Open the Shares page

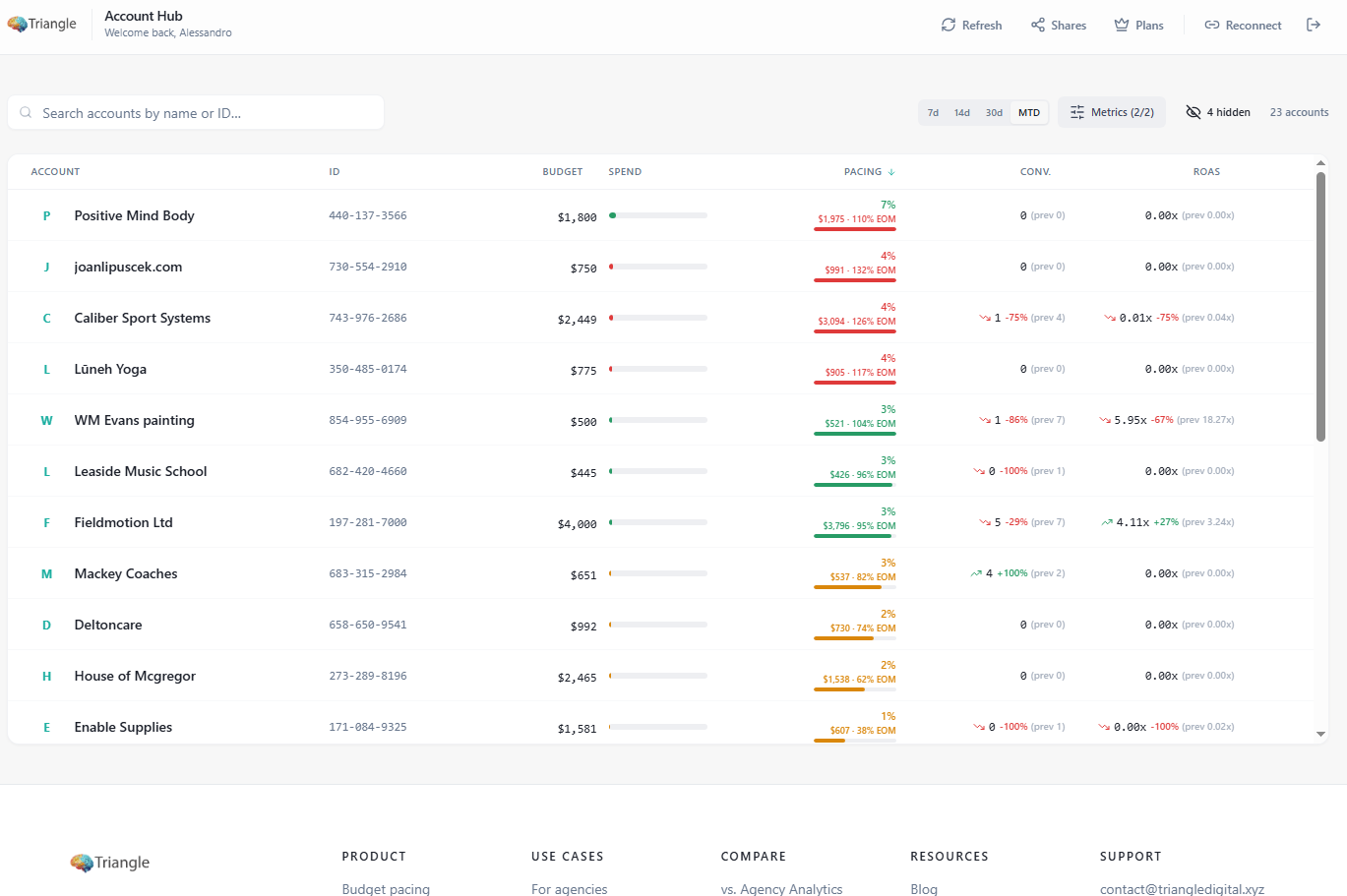tap(1059, 26)
